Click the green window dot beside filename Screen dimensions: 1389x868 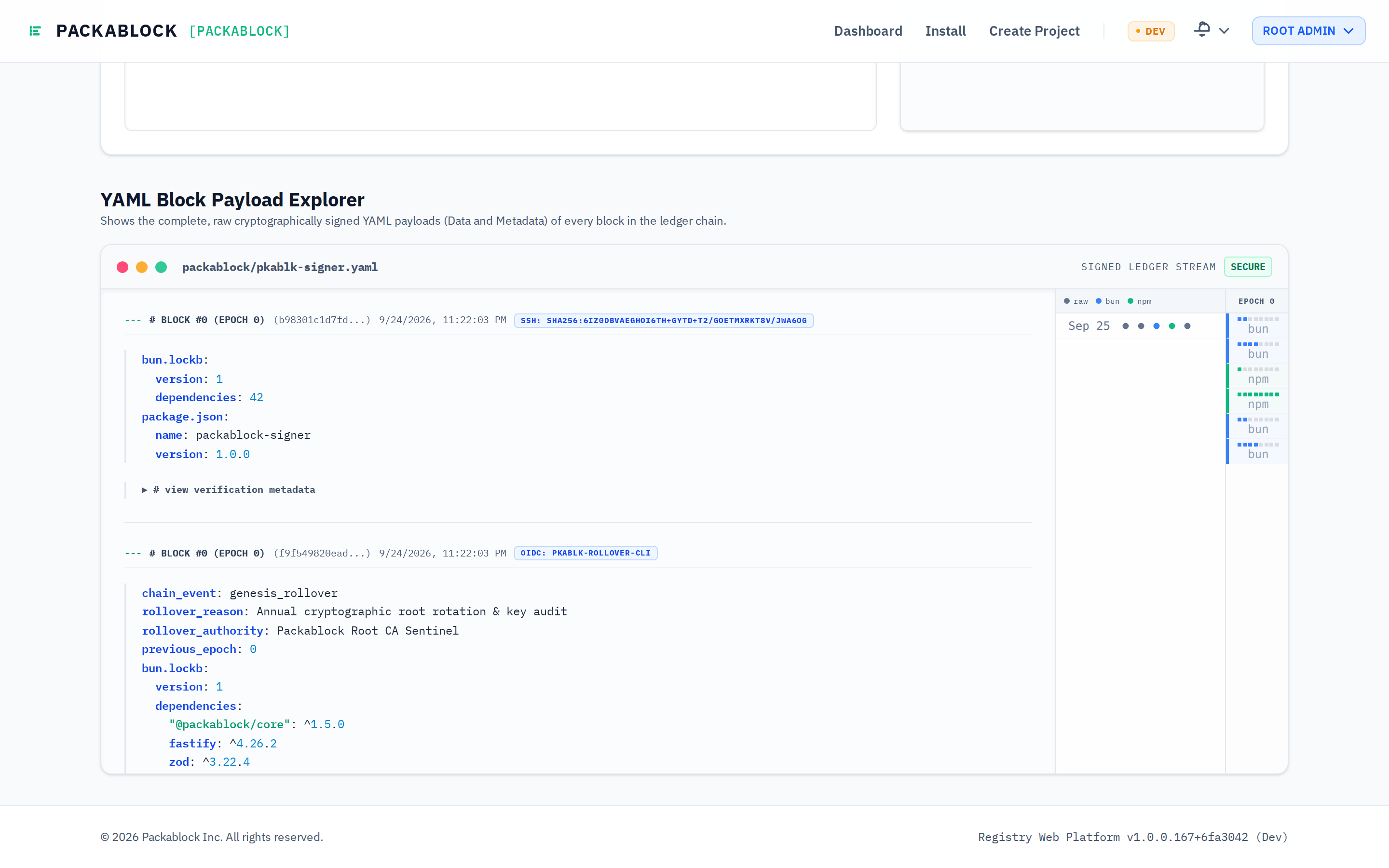pos(161,267)
